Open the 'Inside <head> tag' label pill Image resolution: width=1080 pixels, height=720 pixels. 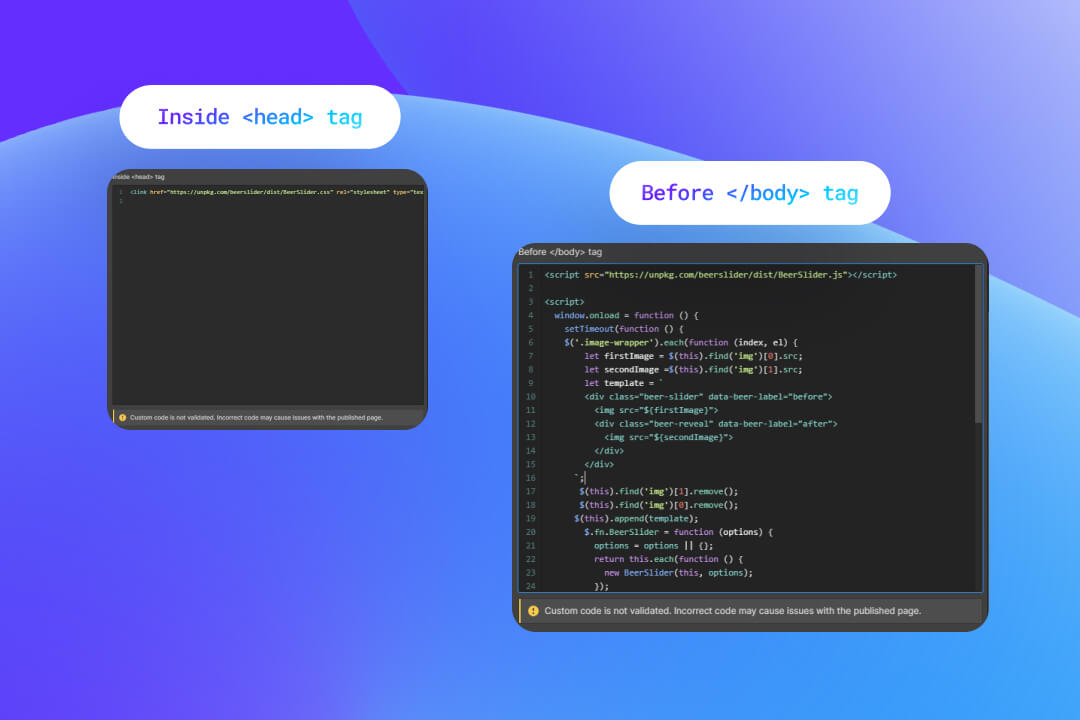(259, 117)
